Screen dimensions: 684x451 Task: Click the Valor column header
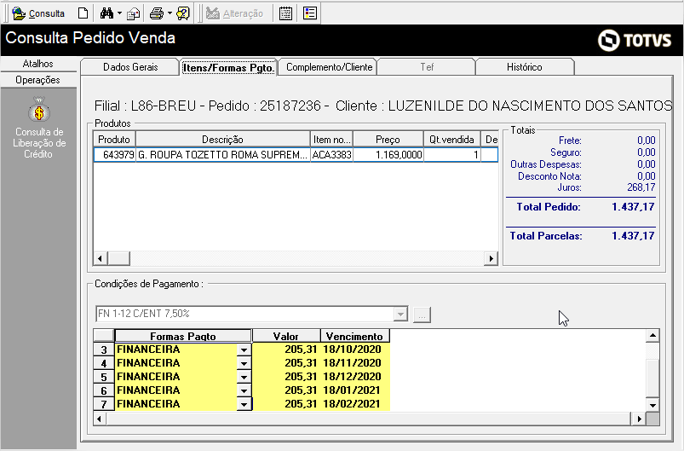tap(286, 336)
